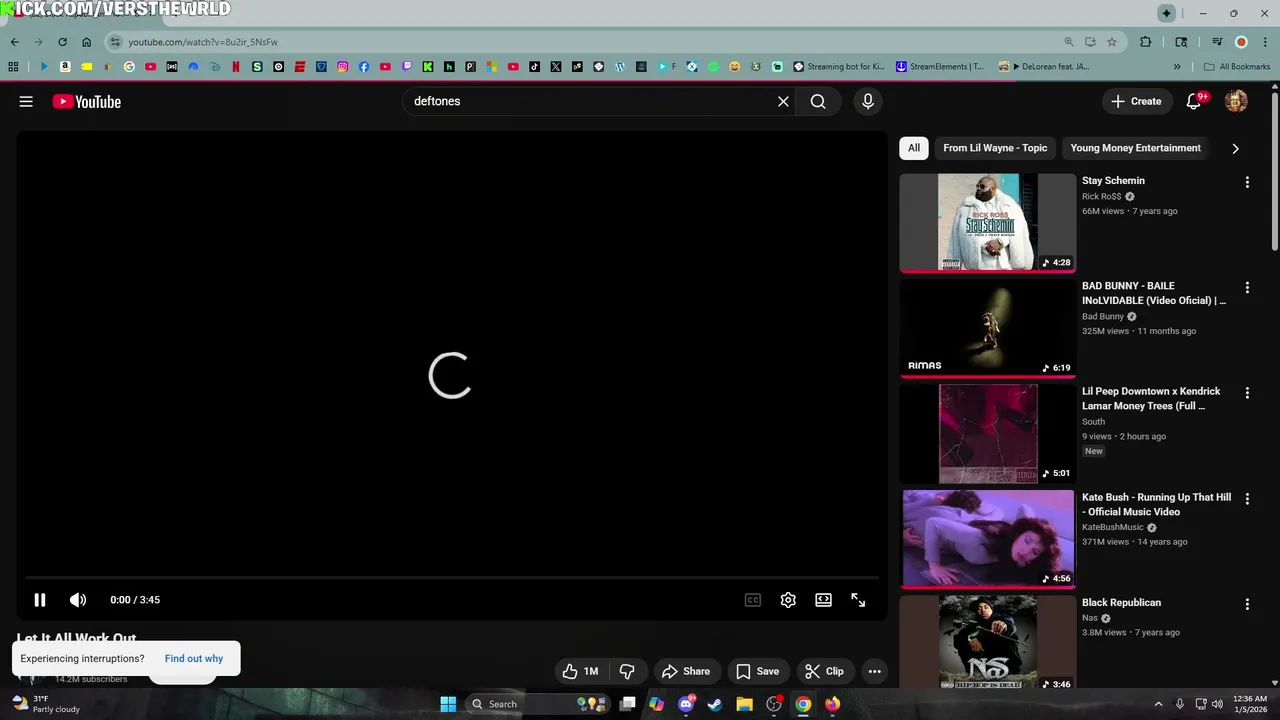Show hidden system tray icons
This screenshot has width=1280, height=720.
click(x=1158, y=704)
